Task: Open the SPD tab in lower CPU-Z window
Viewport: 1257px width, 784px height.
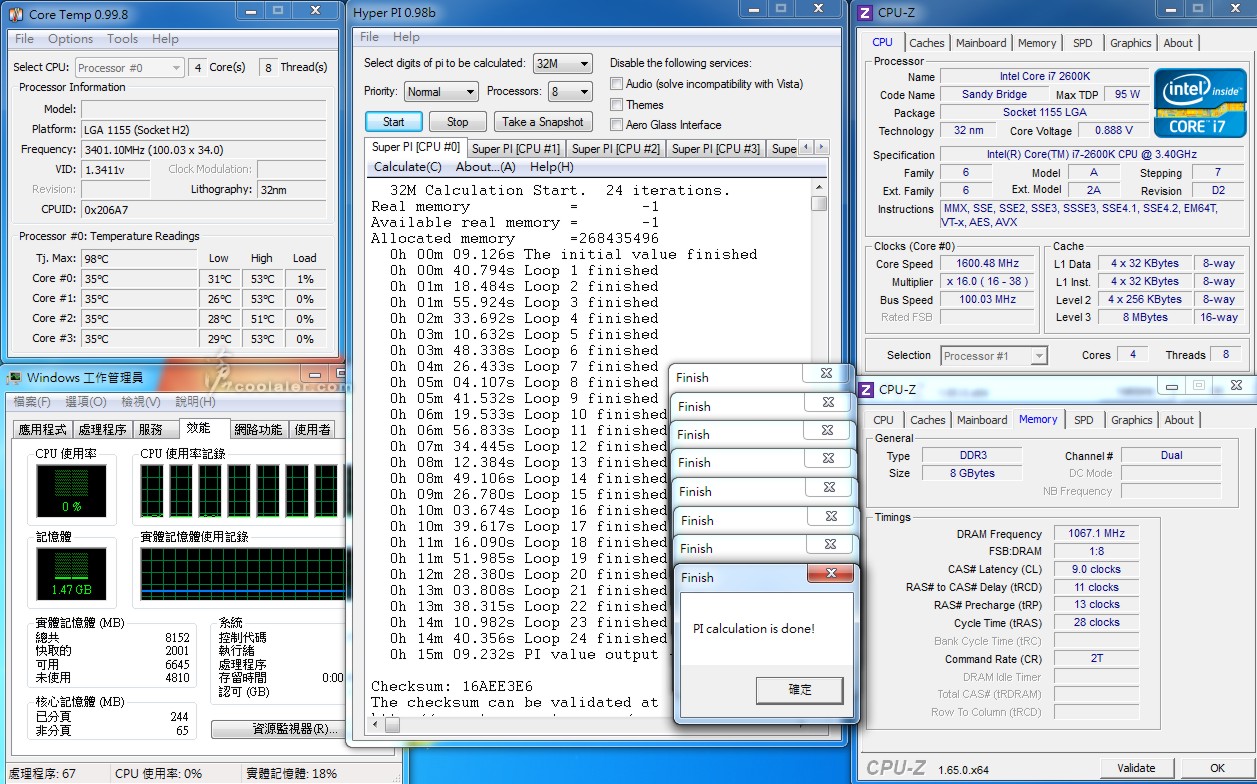Action: [1084, 420]
